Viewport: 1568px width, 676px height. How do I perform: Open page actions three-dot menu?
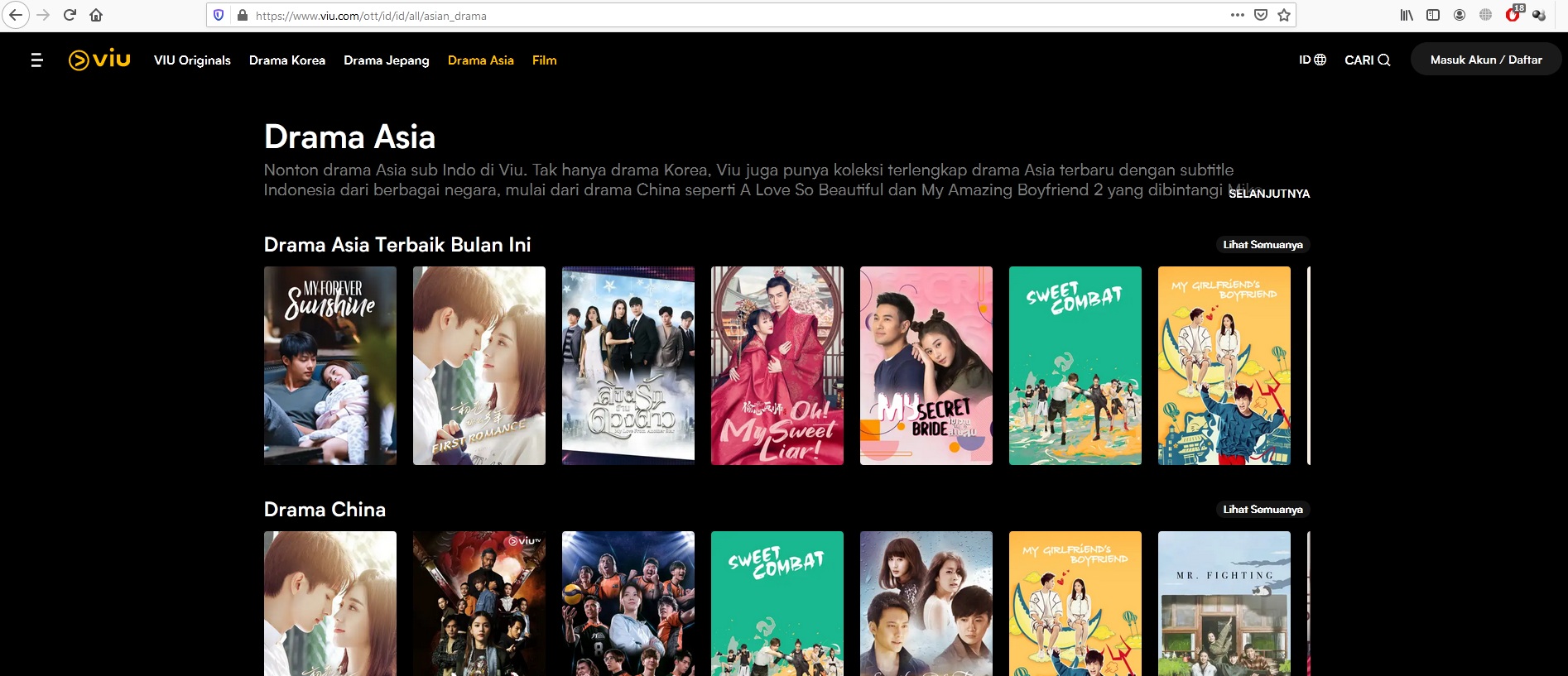(1238, 15)
